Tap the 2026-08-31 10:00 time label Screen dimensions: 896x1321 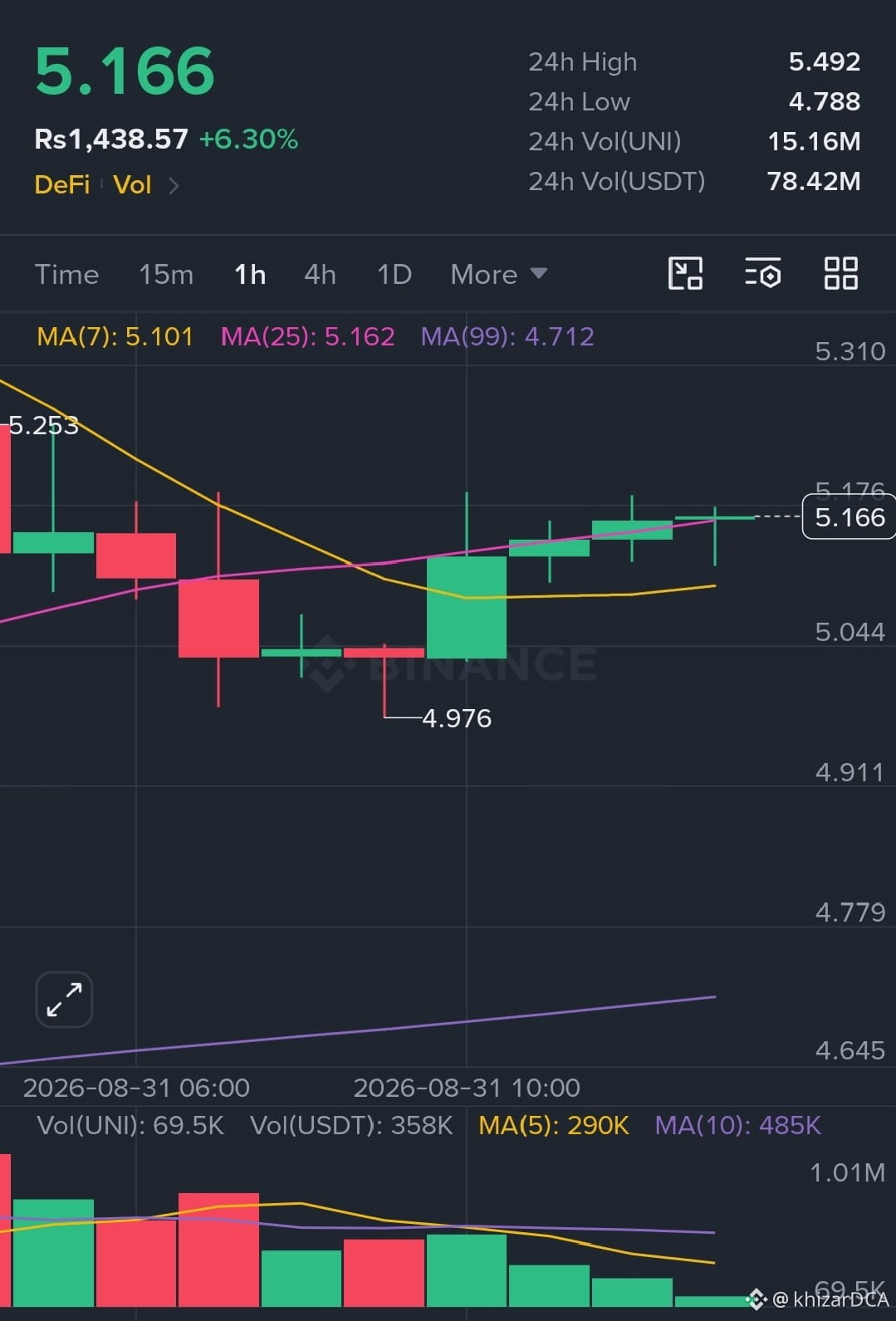click(x=467, y=1088)
